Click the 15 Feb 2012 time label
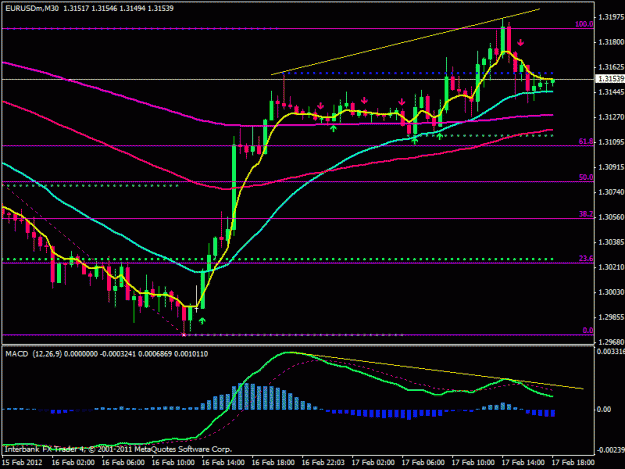This screenshot has height=469, width=625. [x=22, y=463]
